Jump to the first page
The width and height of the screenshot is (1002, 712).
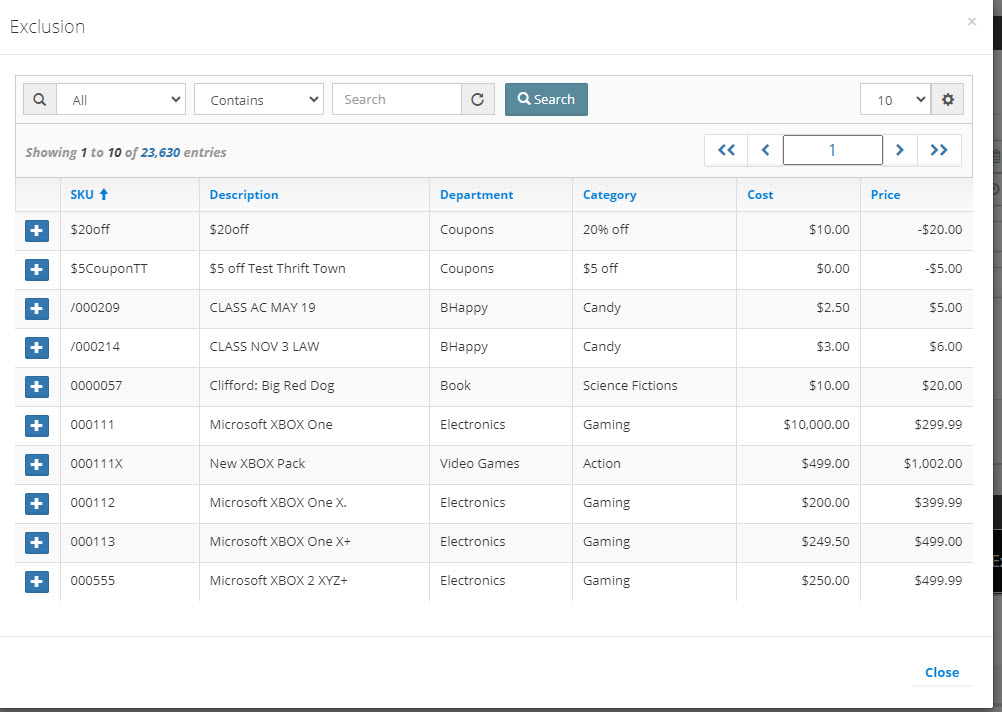(x=726, y=150)
